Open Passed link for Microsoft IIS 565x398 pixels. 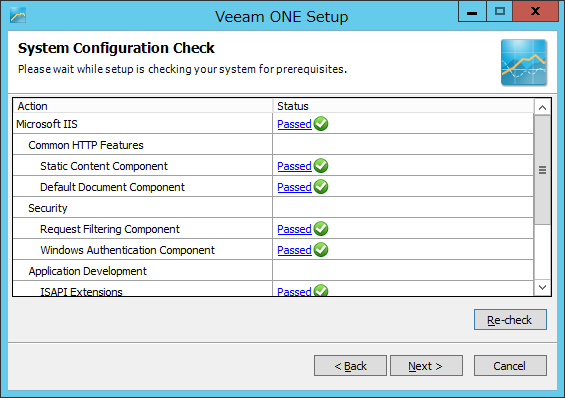[x=294, y=124]
